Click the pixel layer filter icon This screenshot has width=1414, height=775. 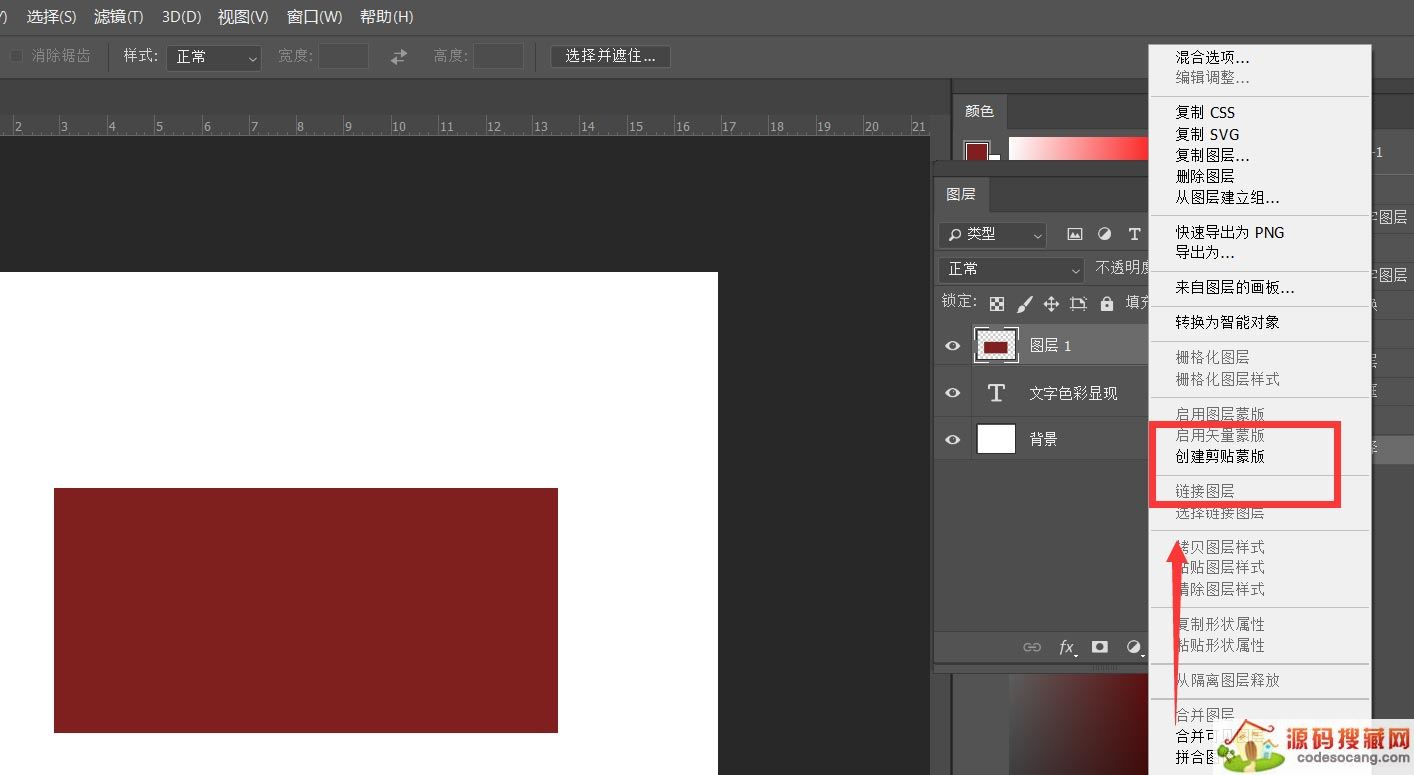(x=1075, y=234)
